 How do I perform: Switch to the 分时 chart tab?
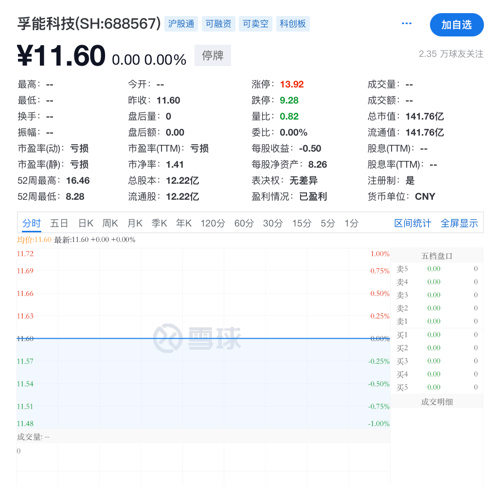click(x=31, y=223)
